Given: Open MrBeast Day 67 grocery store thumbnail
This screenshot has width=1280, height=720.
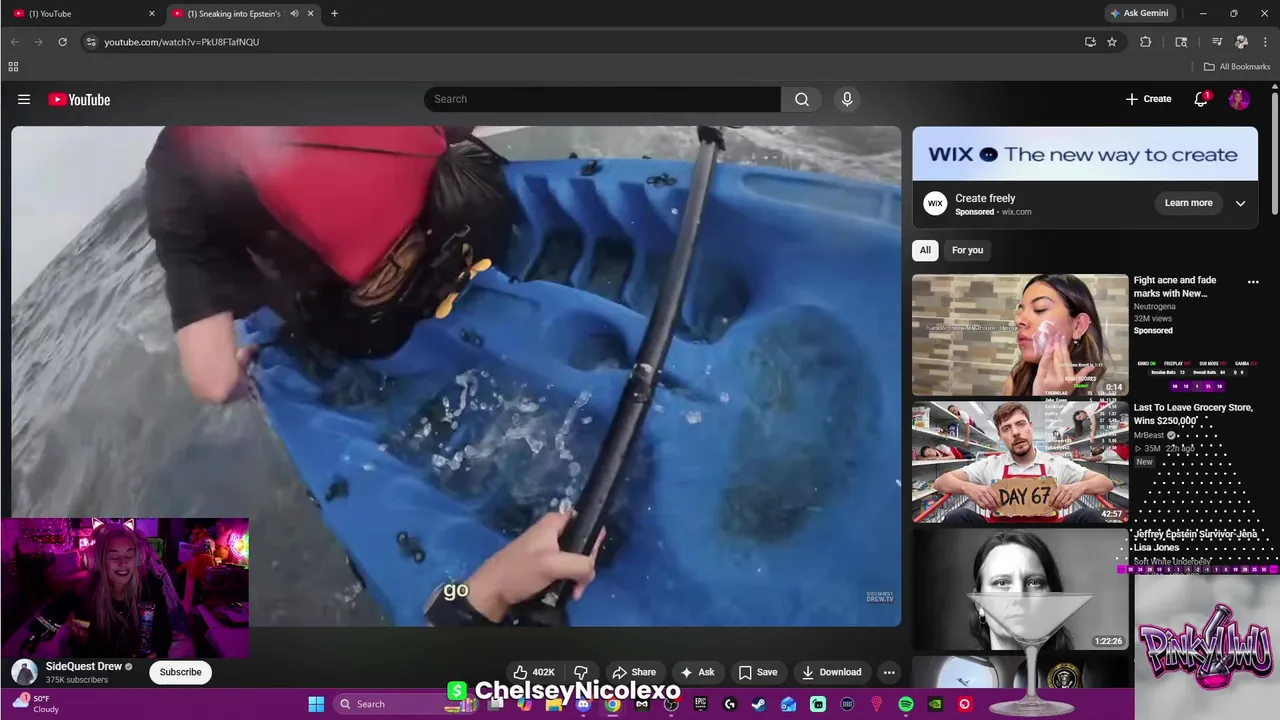Looking at the screenshot, I should 1020,462.
